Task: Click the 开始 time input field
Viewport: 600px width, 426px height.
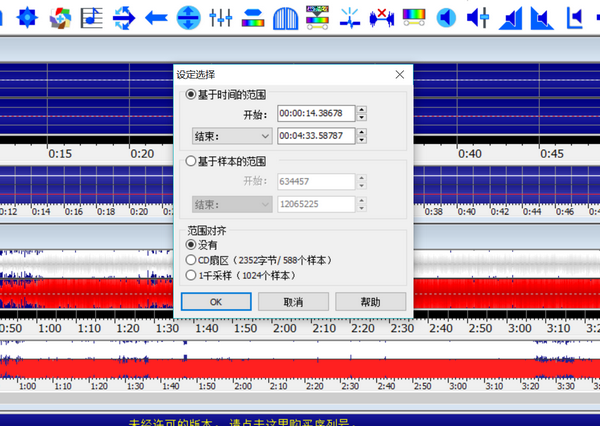Action: pos(315,113)
